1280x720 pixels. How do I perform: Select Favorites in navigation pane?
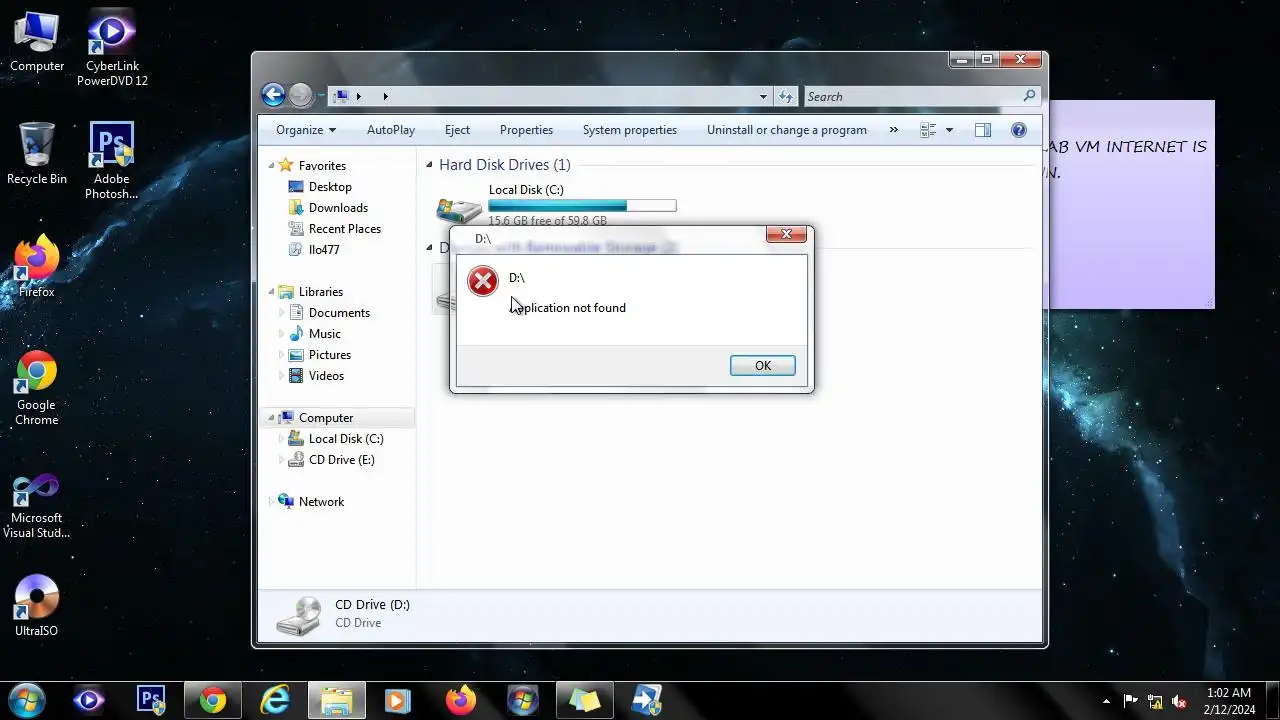point(322,166)
